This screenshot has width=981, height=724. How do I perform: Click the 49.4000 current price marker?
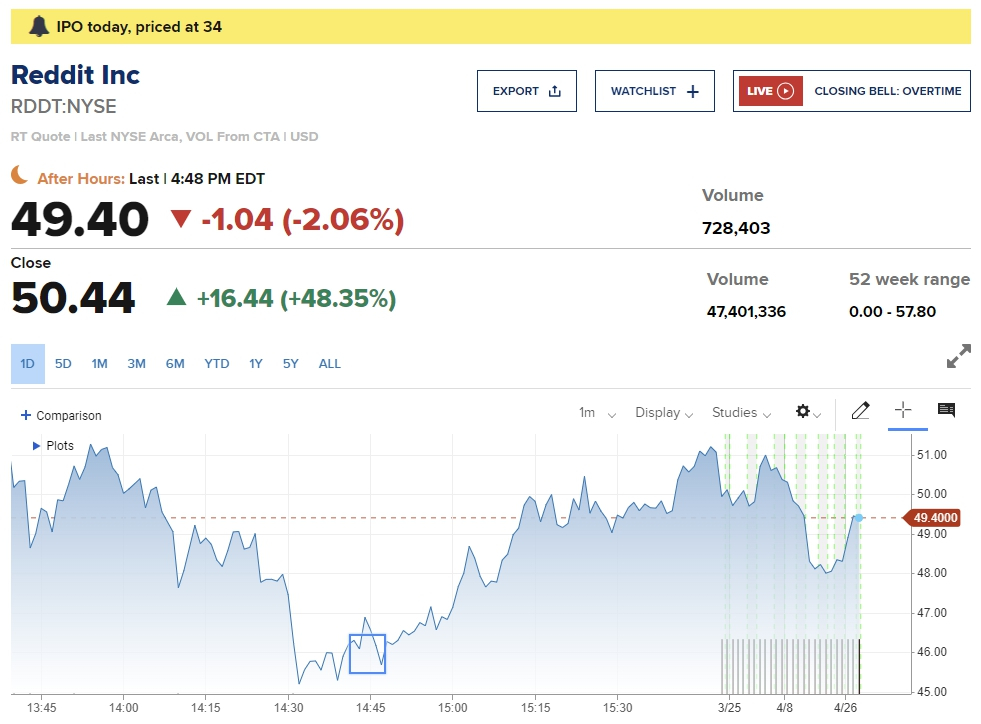936,518
